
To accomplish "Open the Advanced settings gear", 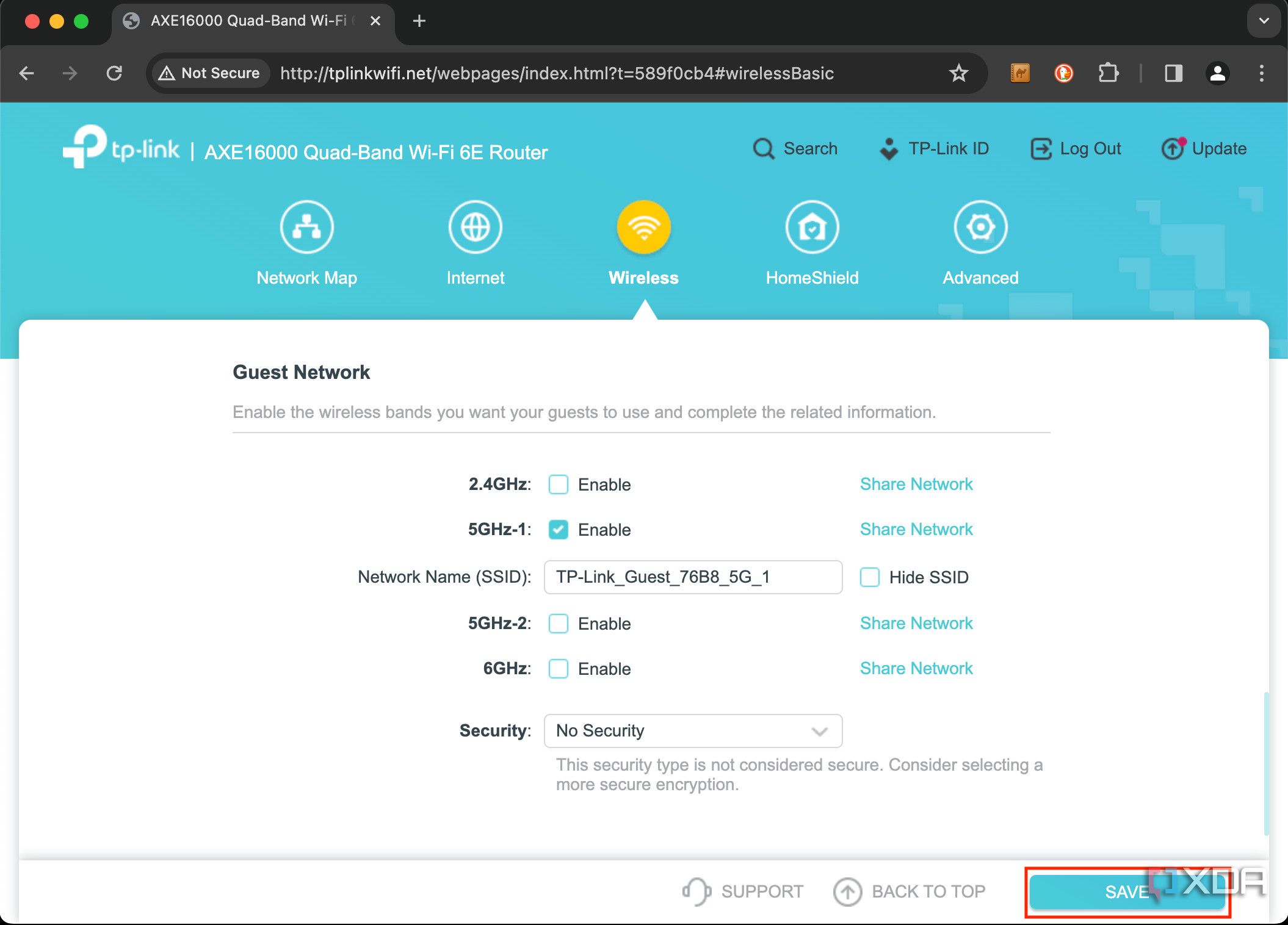I will 980,226.
